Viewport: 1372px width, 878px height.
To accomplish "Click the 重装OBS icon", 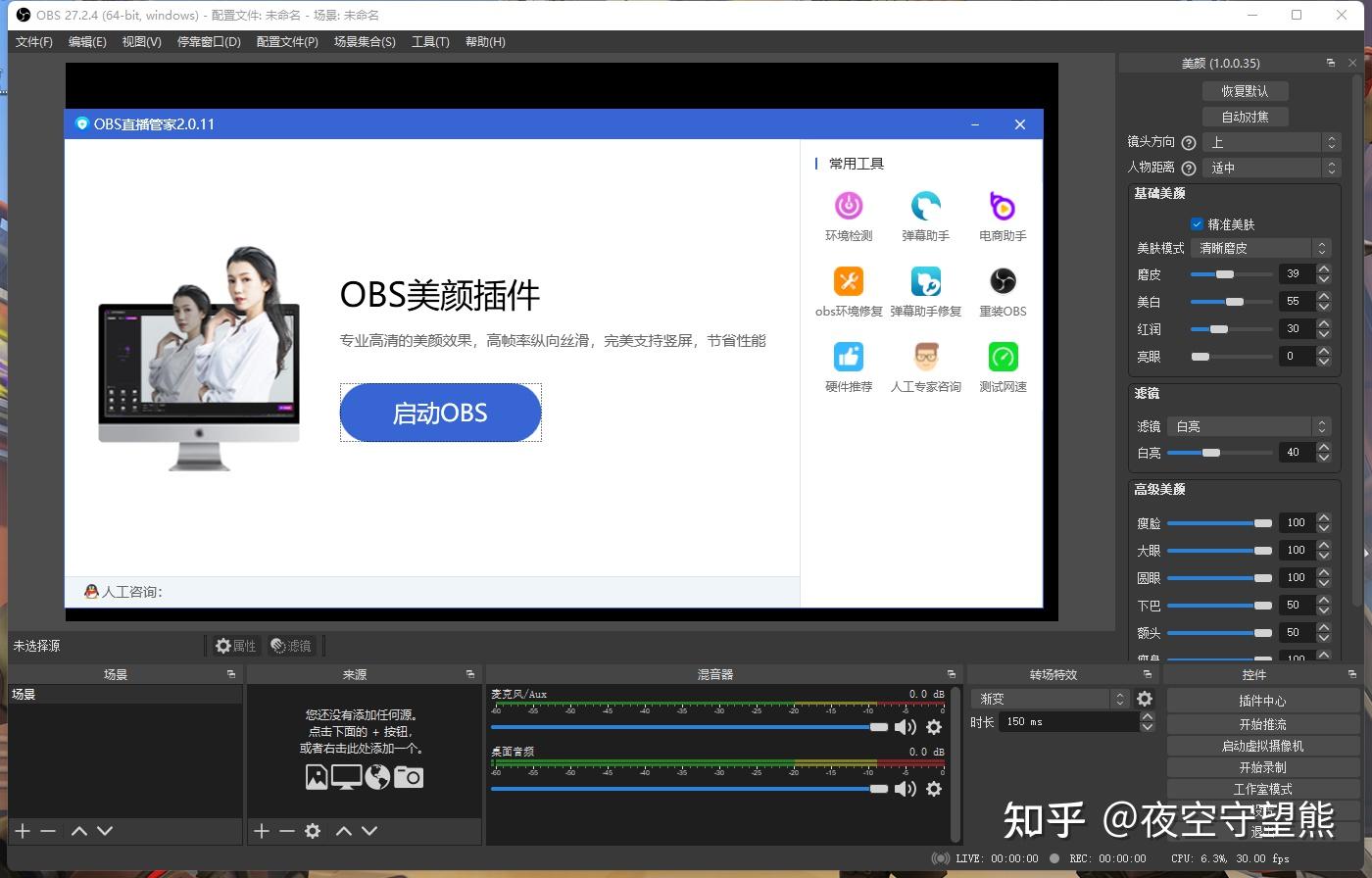I will pos(1003,281).
